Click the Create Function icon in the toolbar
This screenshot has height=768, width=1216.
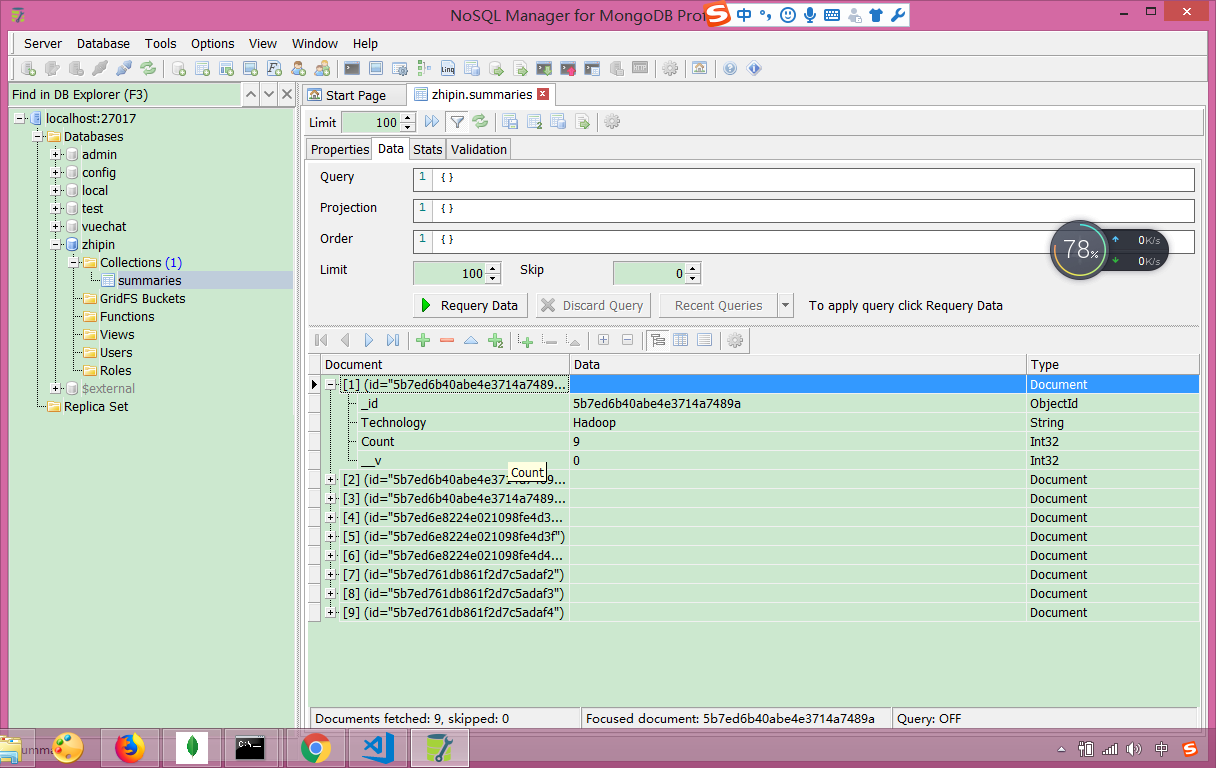tap(274, 68)
